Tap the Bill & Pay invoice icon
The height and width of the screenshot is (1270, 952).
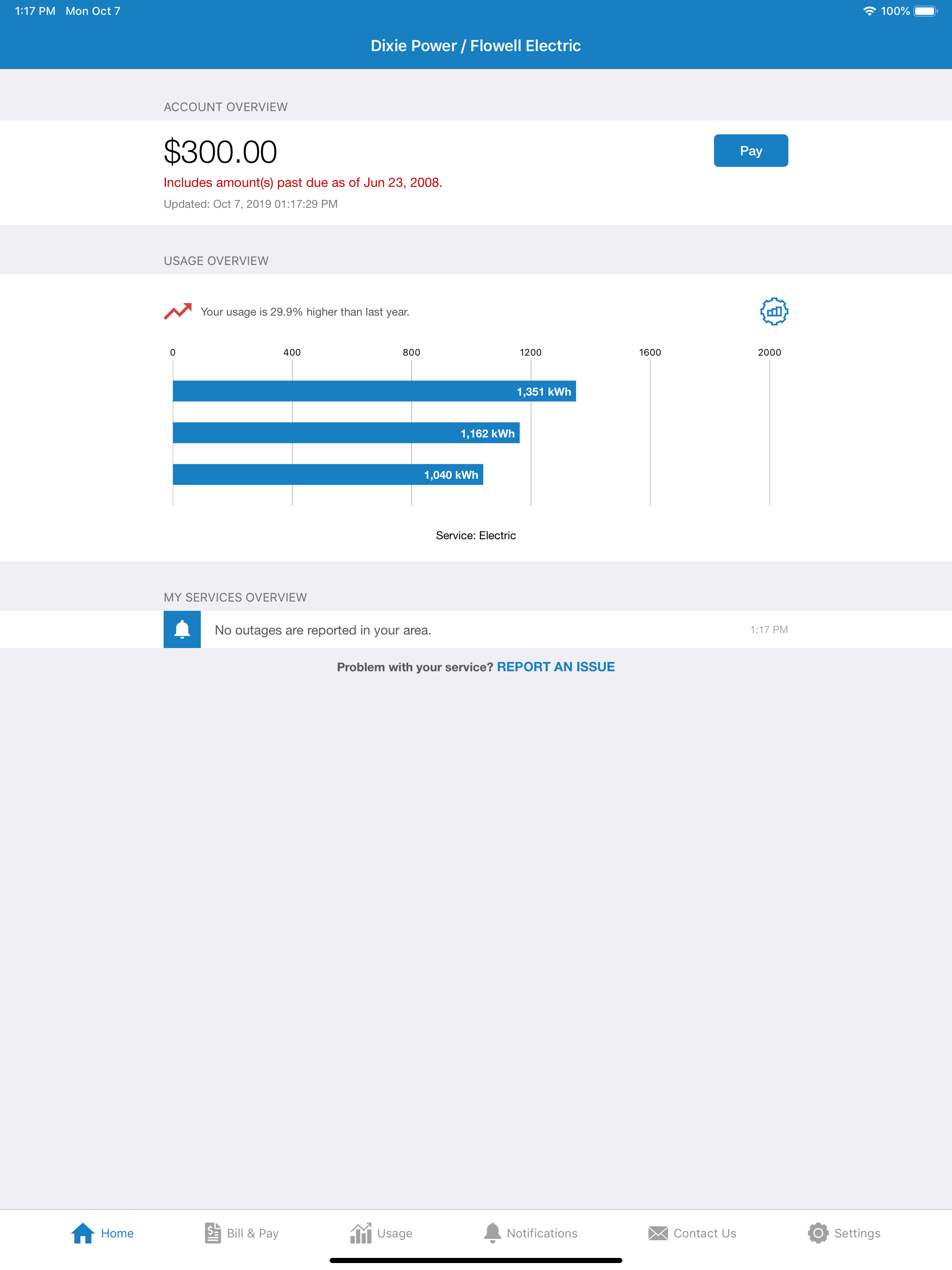[212, 1233]
